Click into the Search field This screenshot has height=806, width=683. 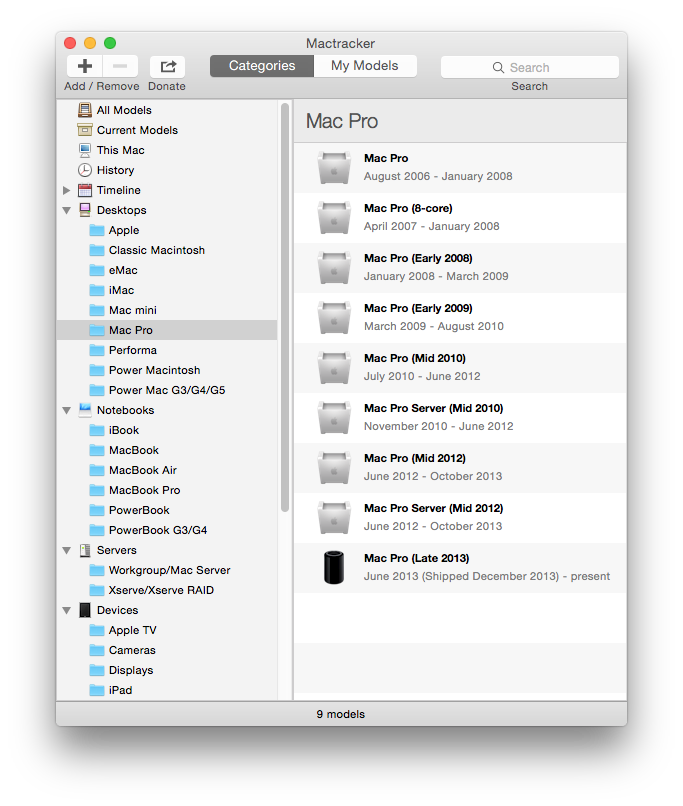tap(530, 67)
